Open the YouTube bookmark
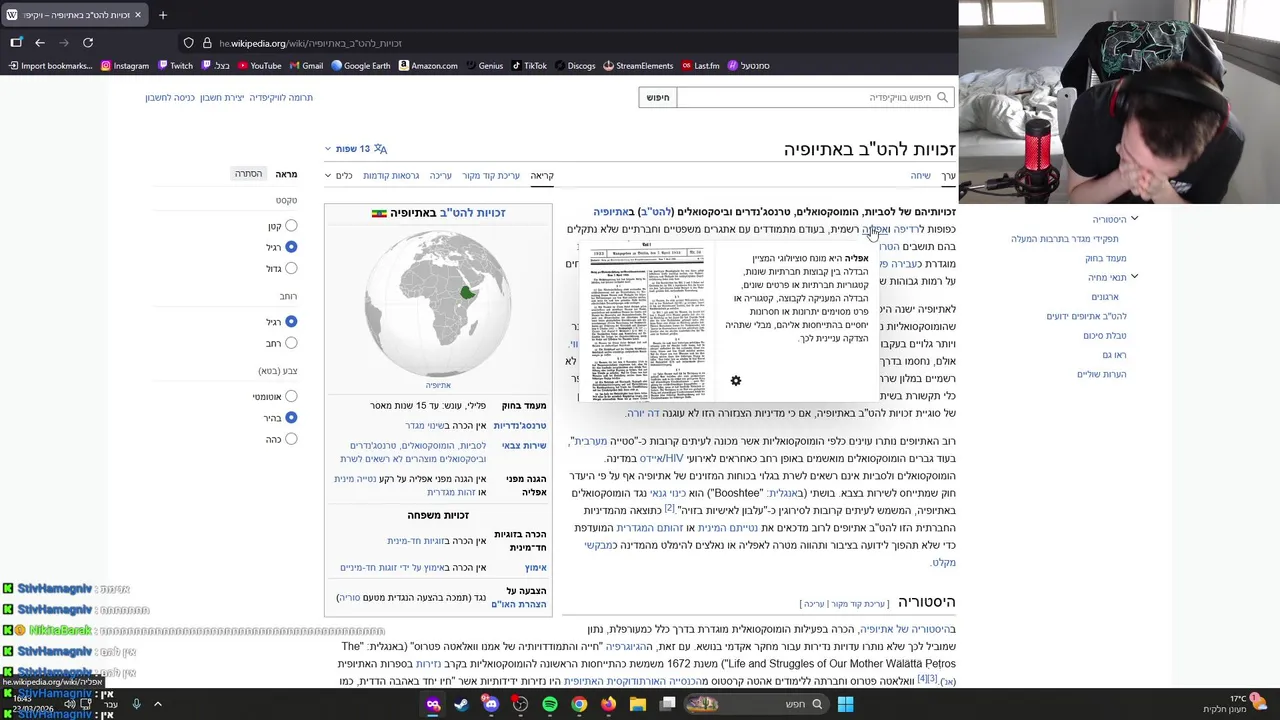1280x720 pixels. (x=259, y=66)
